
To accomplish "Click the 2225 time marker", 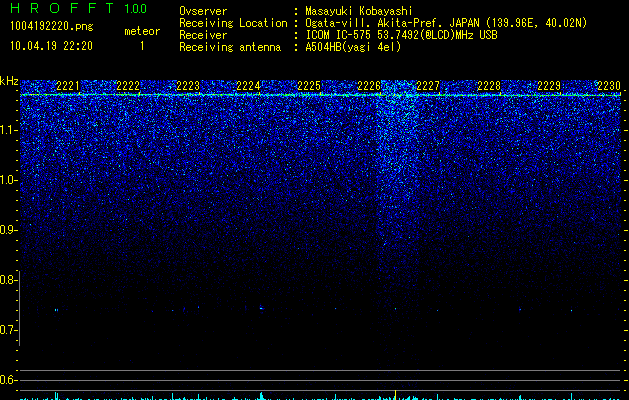I will (x=309, y=86).
